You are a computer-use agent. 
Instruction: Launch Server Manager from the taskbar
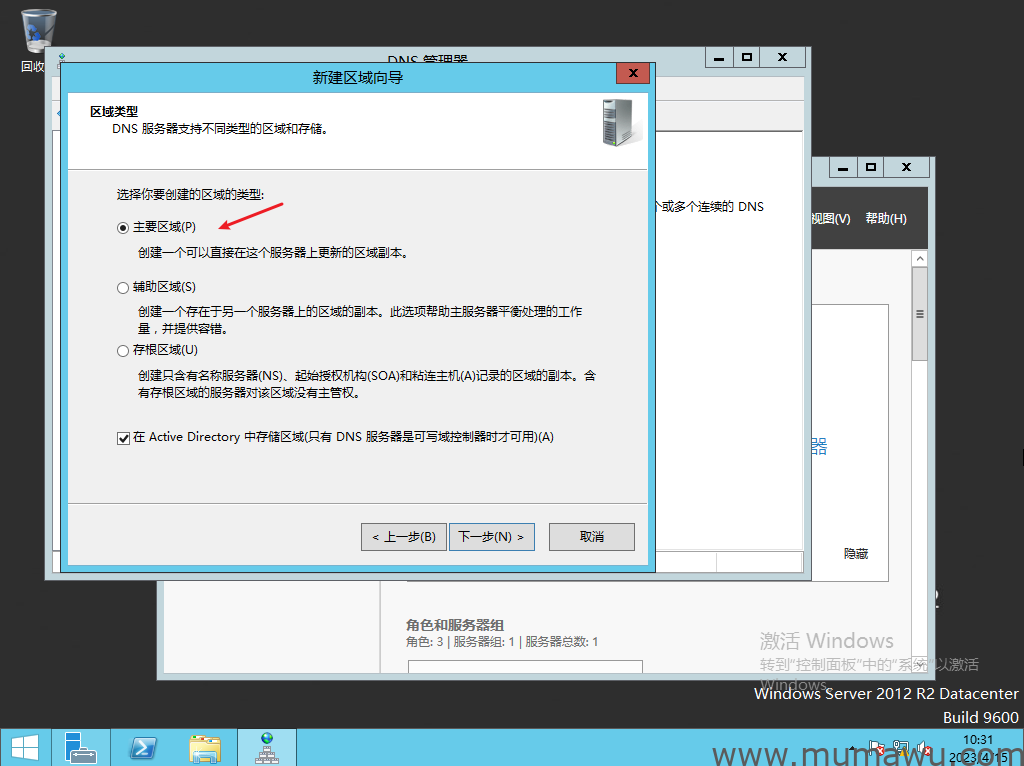[81, 747]
